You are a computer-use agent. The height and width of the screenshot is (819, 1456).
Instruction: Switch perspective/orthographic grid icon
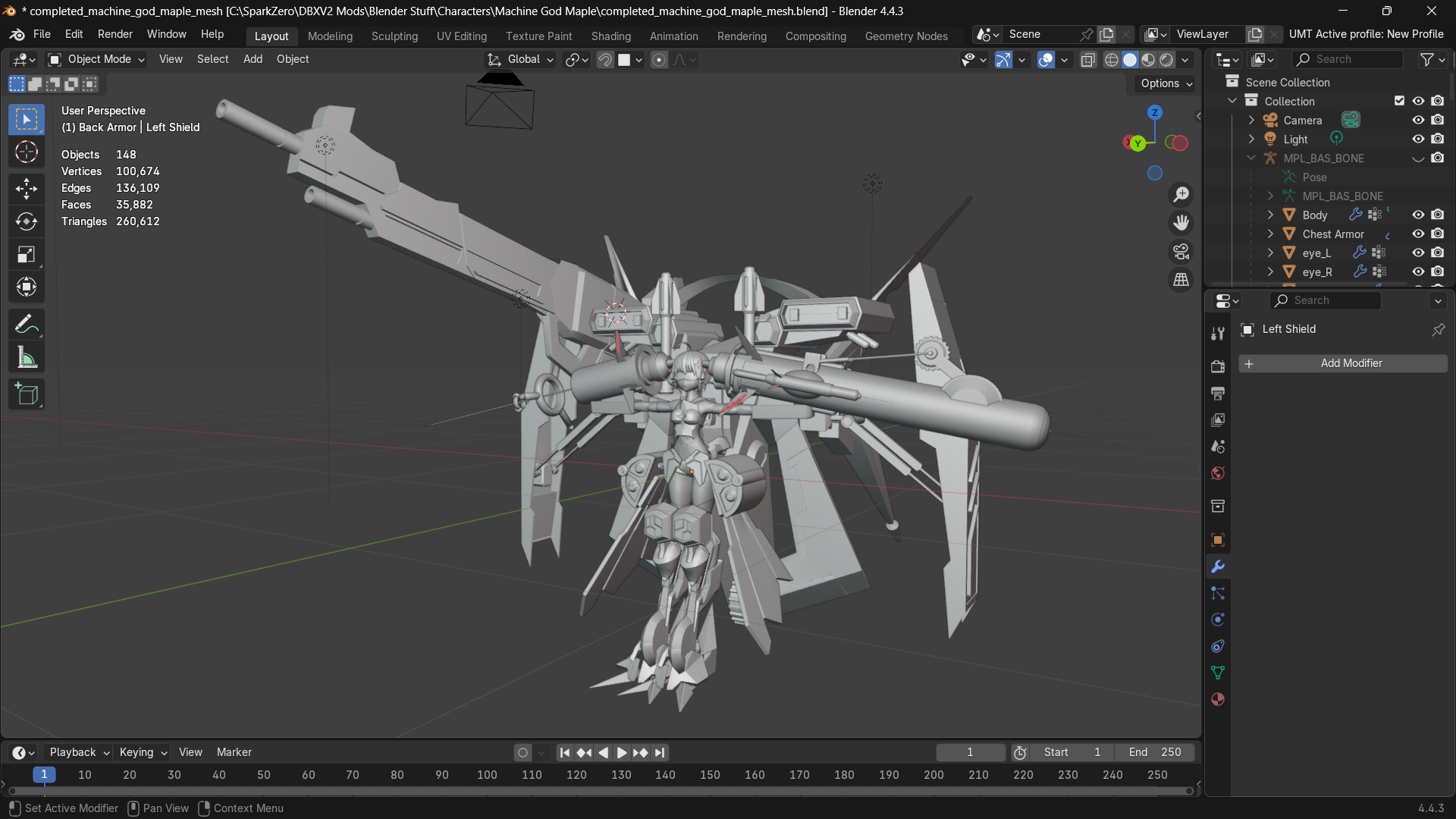tap(1181, 280)
